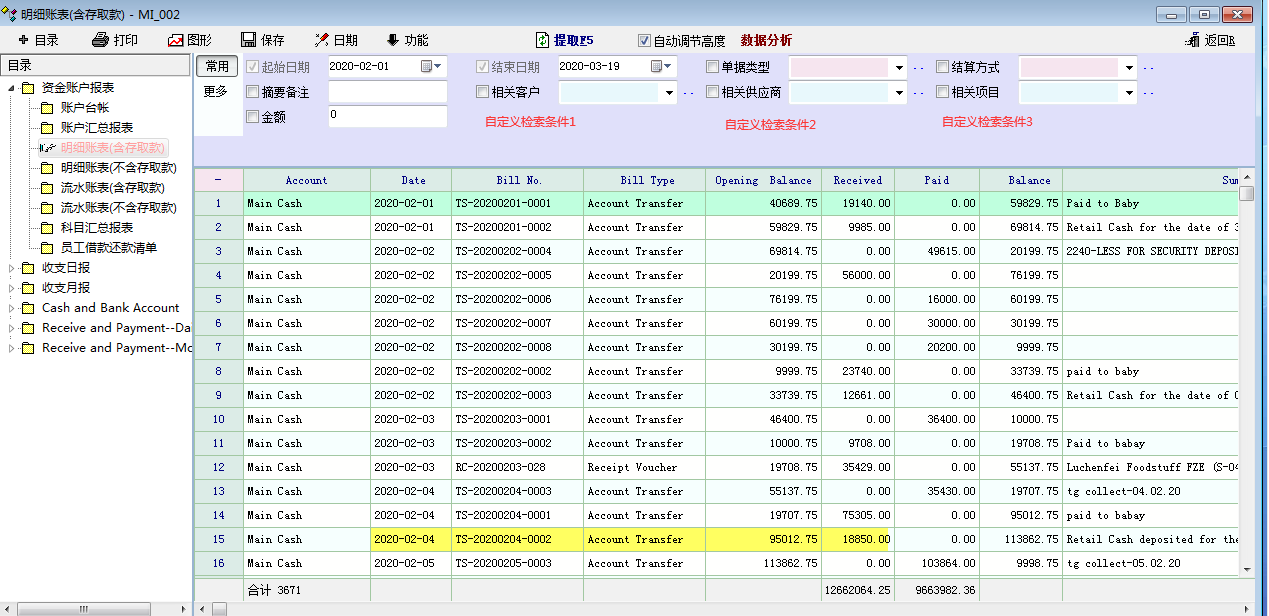Check the 单据类型 checkbox
The image size is (1269, 616).
(712, 67)
